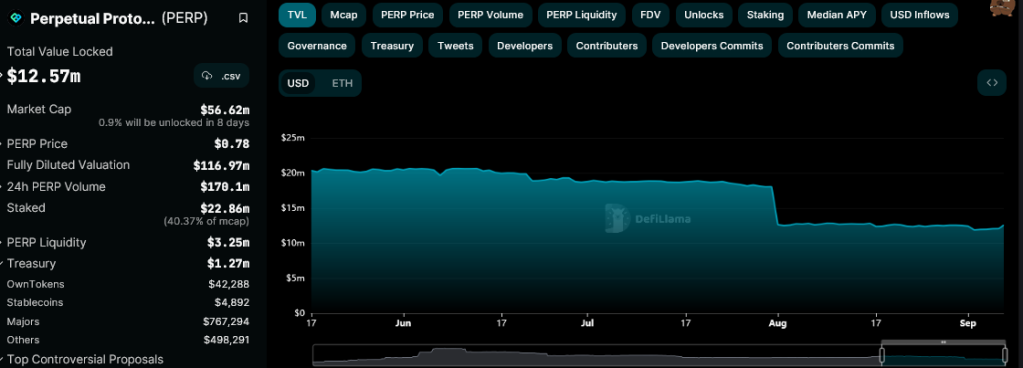Click the Perpetual Protocol logo icon
This screenshot has width=1023, height=368.
click(16, 18)
